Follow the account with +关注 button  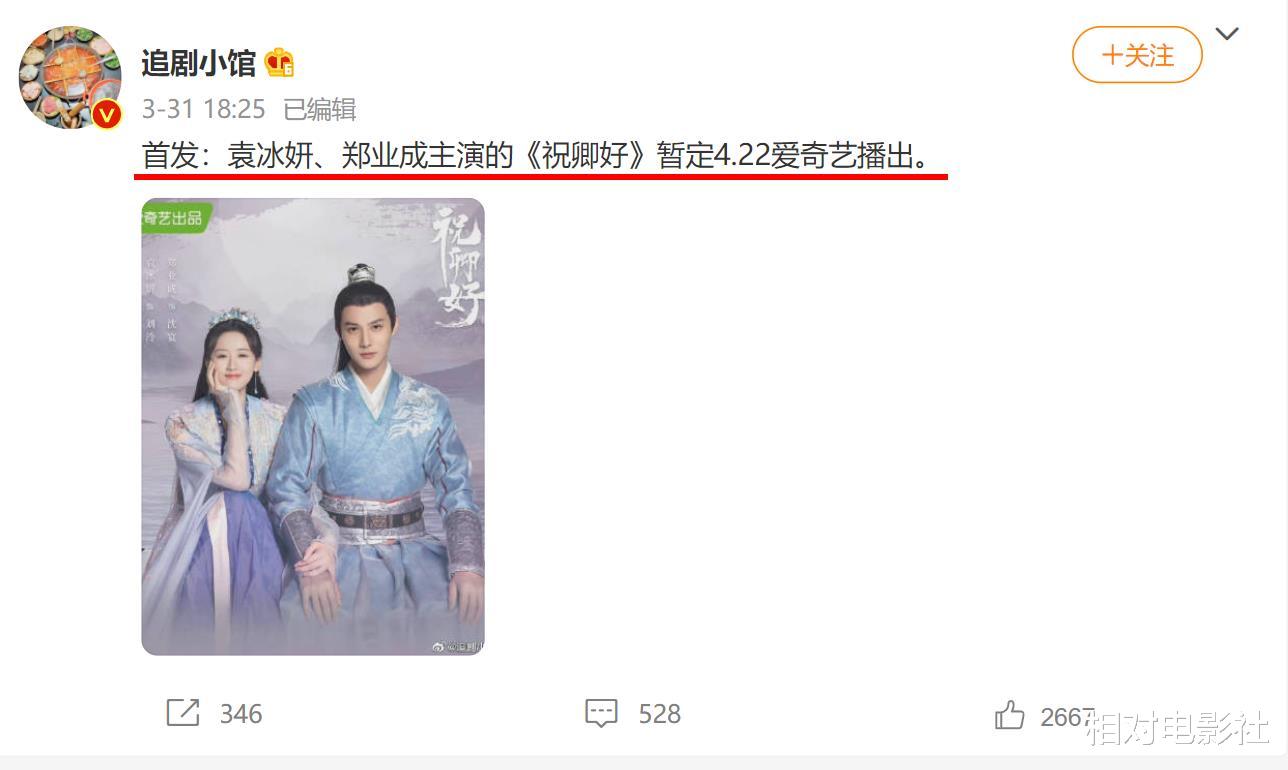[x=1137, y=55]
